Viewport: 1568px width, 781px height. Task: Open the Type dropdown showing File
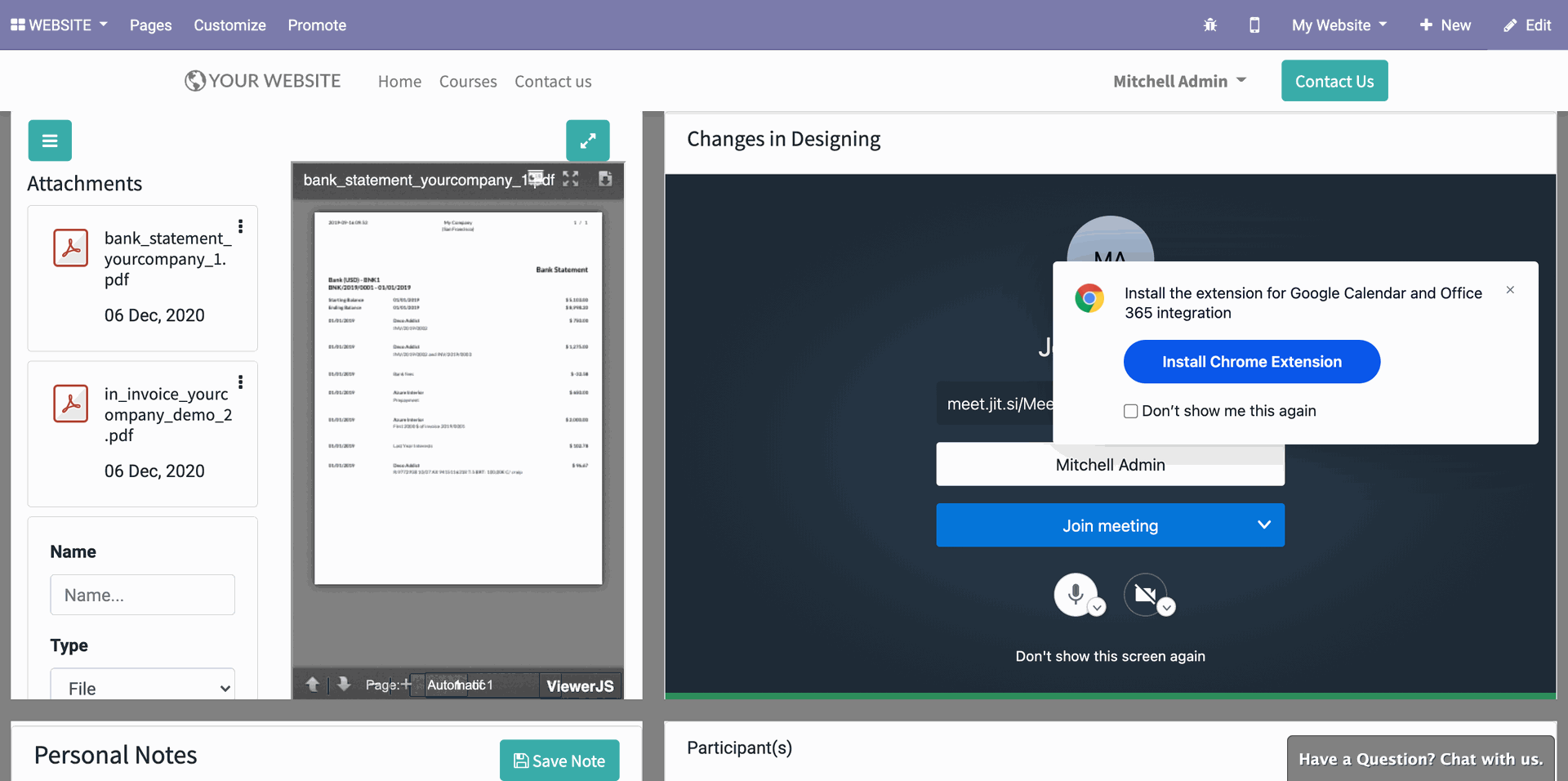click(143, 688)
